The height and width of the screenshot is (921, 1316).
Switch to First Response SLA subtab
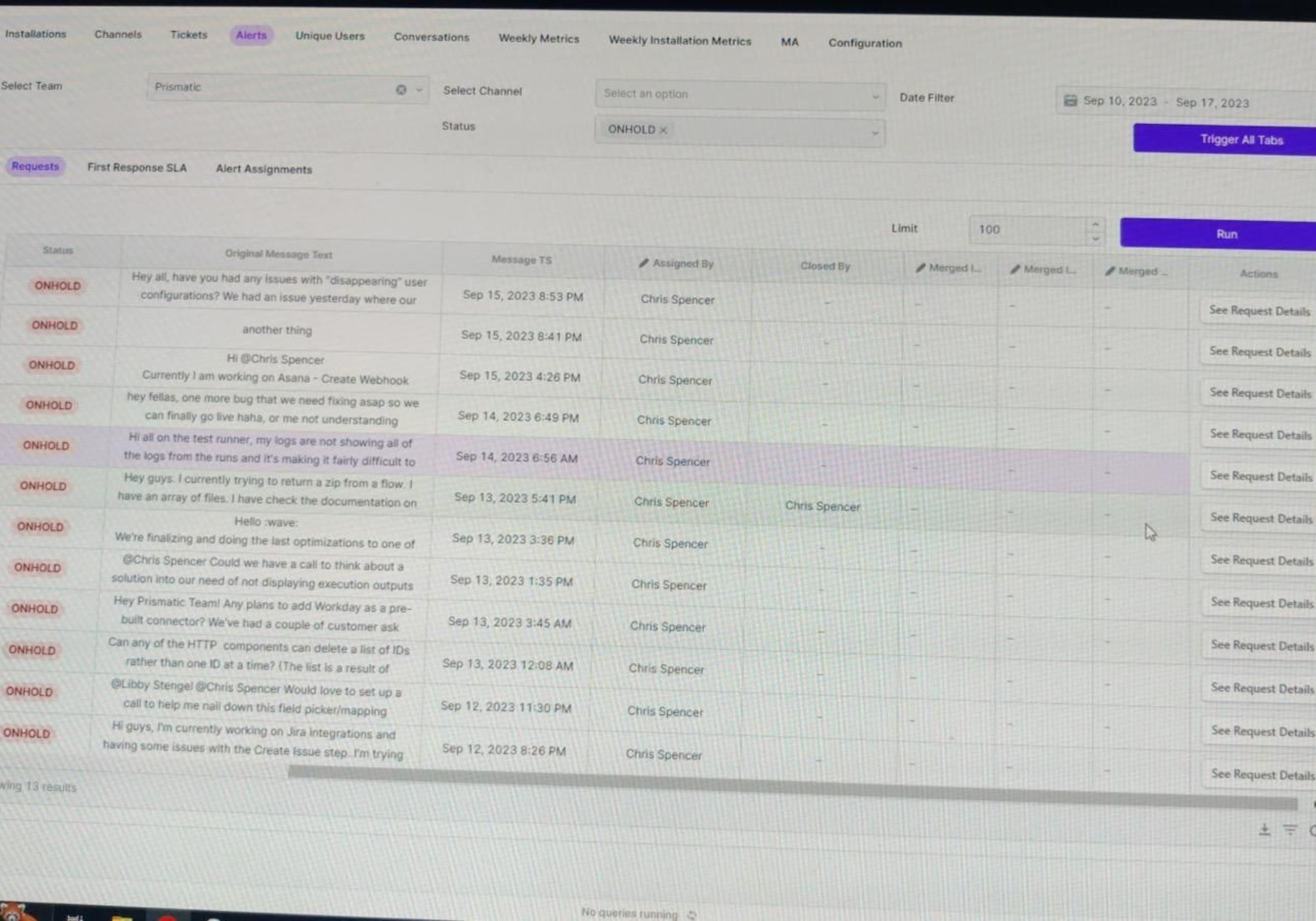[x=137, y=168]
